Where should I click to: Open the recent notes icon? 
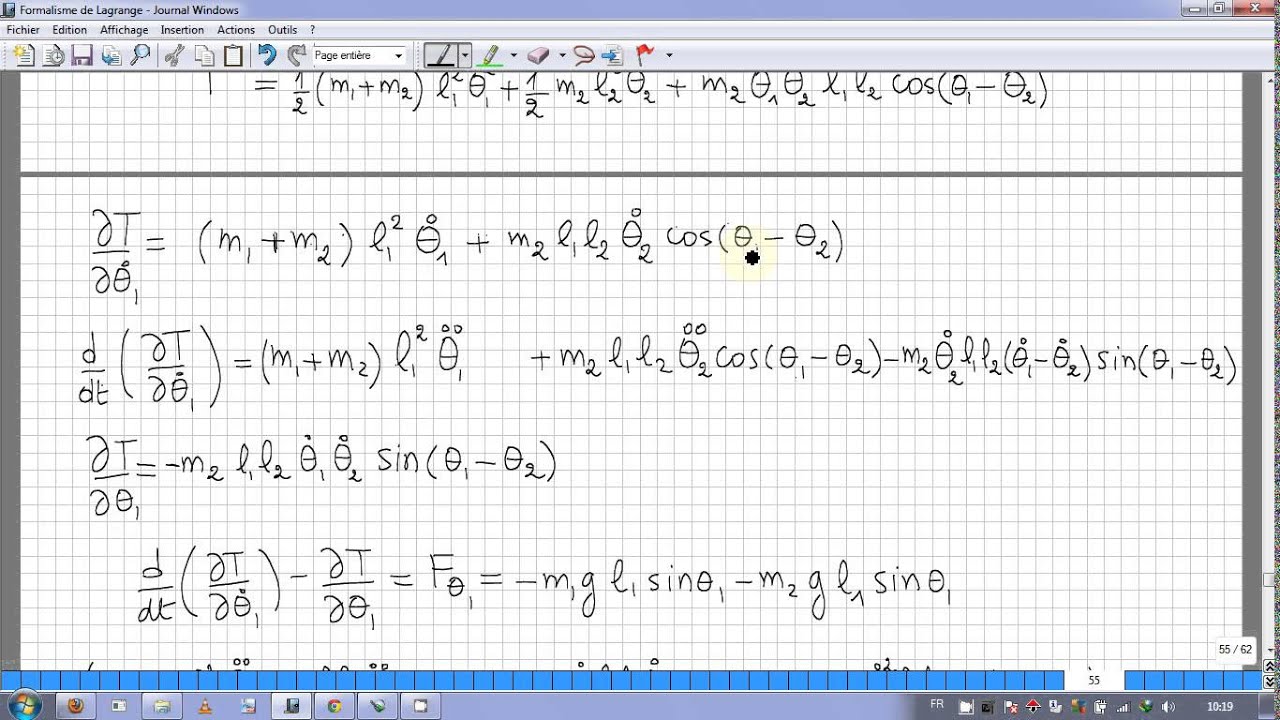(54, 55)
